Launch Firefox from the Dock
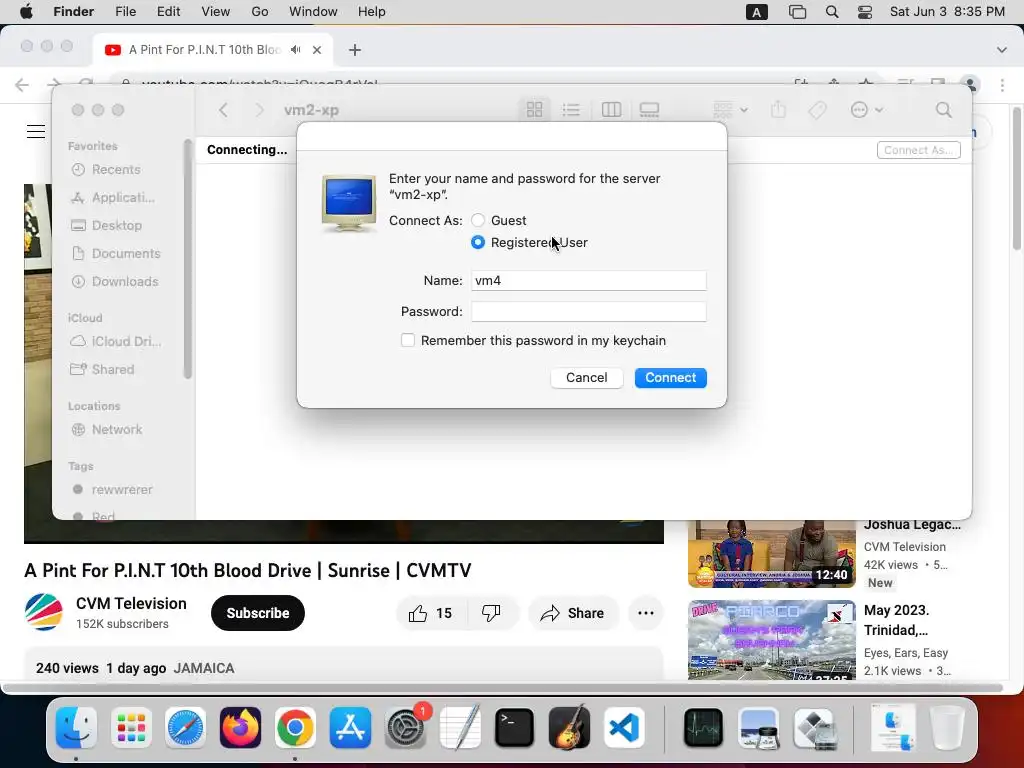The image size is (1024, 768). tap(240, 728)
